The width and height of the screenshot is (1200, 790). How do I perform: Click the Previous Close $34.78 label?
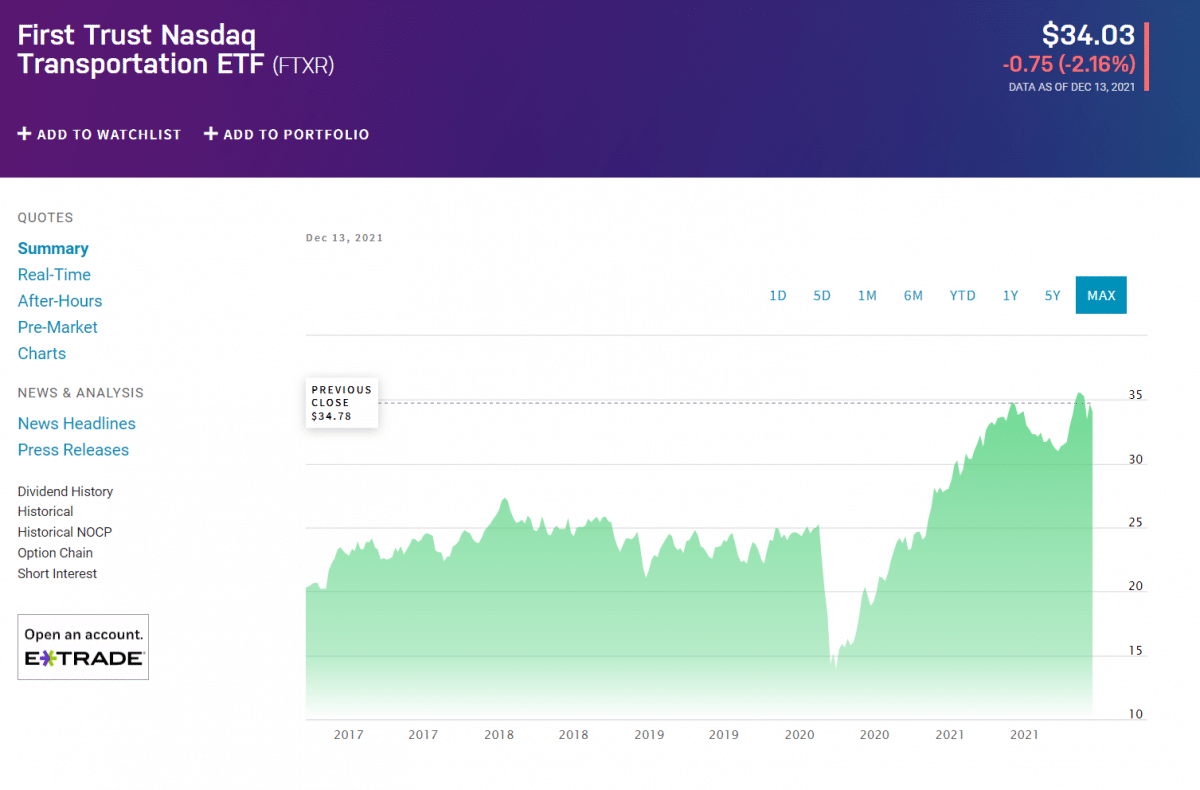[x=342, y=402]
